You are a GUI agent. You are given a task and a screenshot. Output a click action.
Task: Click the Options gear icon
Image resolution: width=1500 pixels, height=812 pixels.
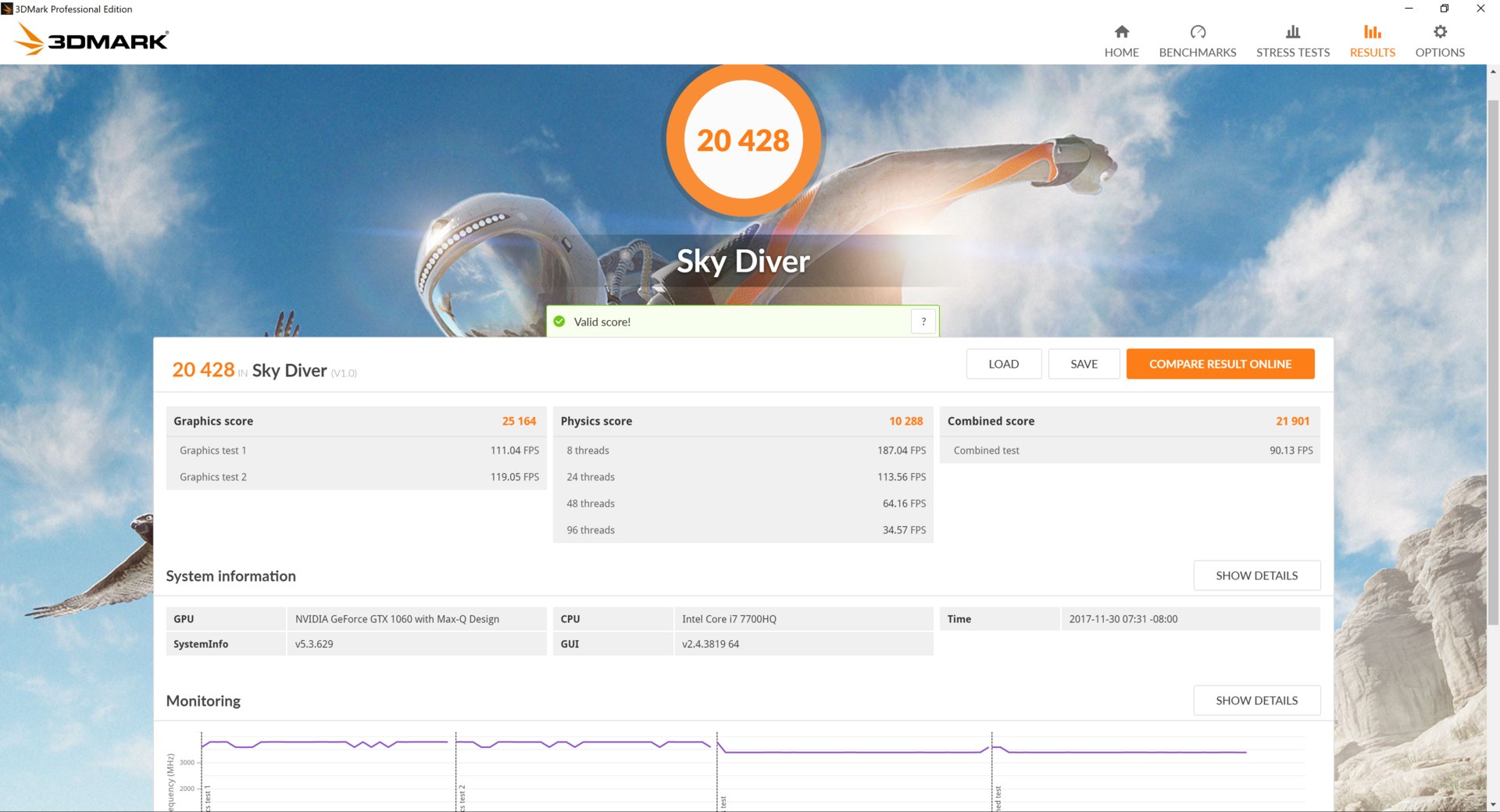pyautogui.click(x=1440, y=32)
